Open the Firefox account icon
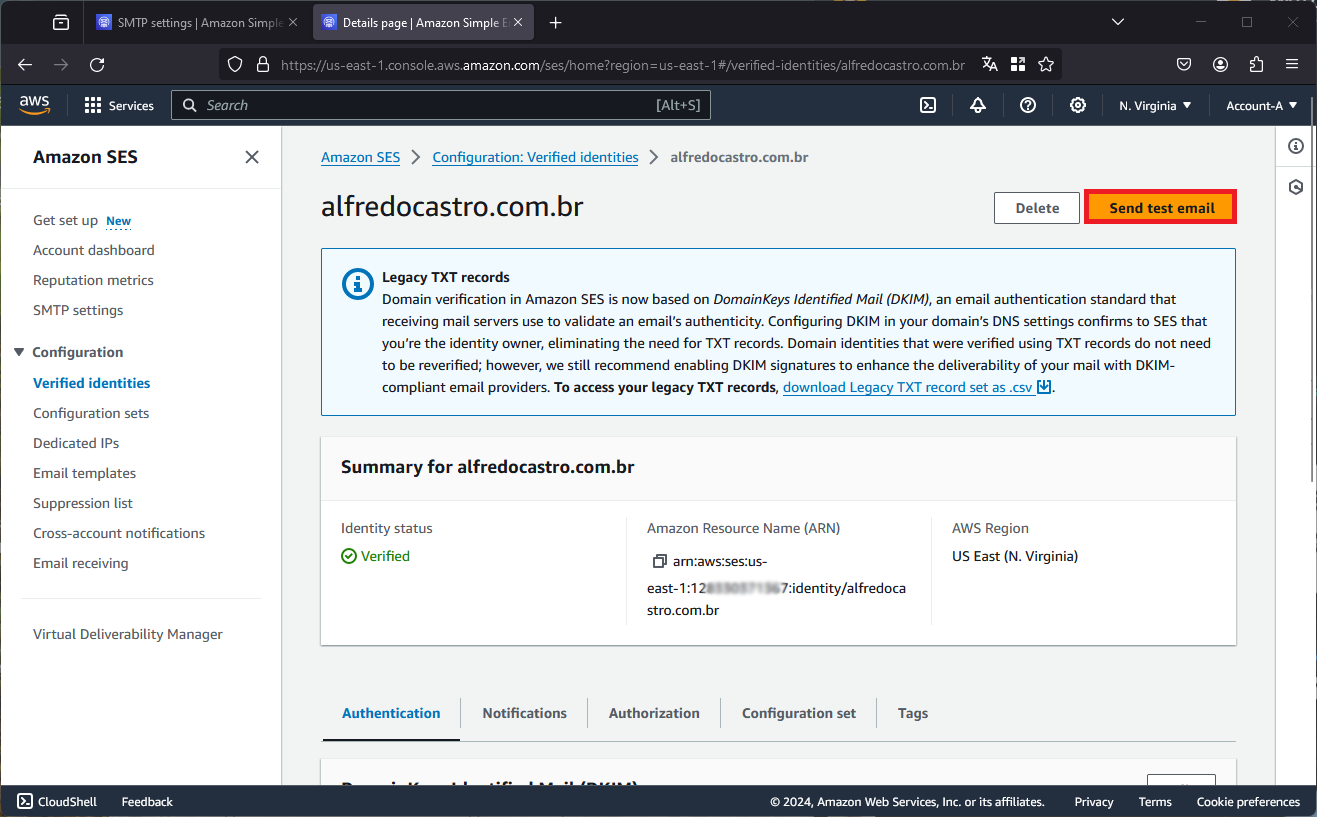 (x=1220, y=64)
